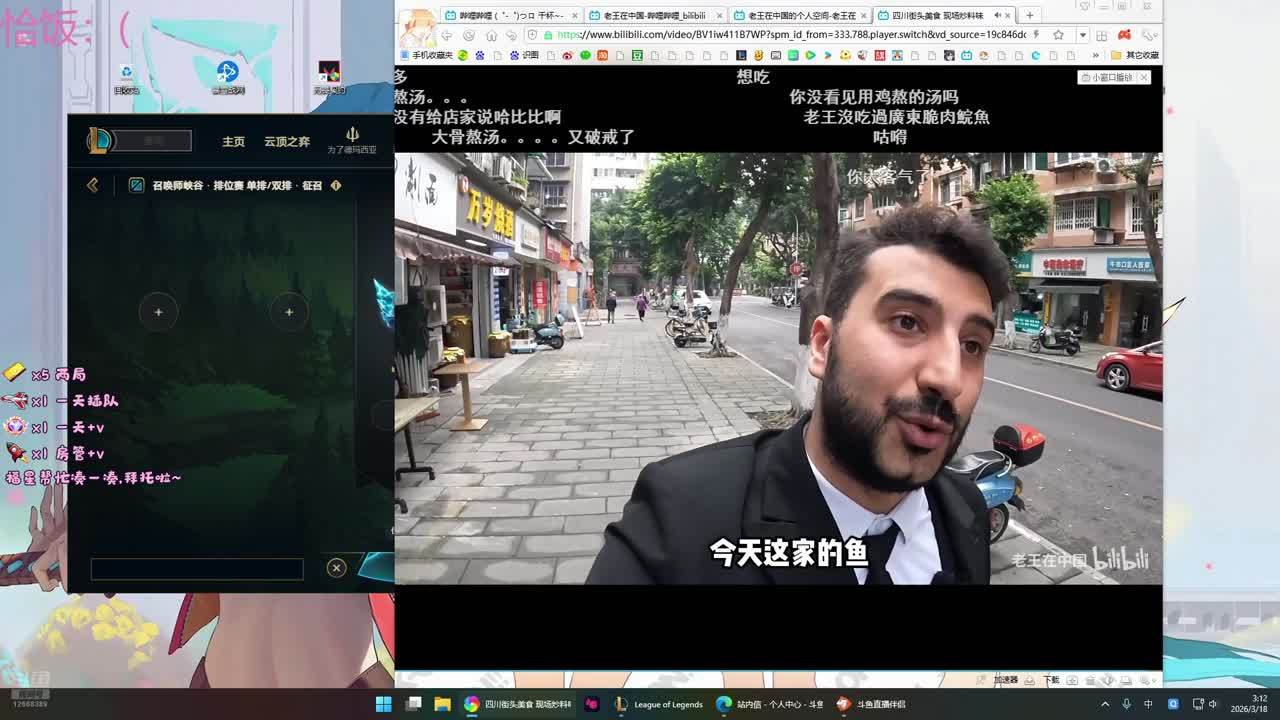The height and width of the screenshot is (720, 1280).
Task: Switch to 斗鱼直播伴侣 taskbar item
Action: click(871, 704)
